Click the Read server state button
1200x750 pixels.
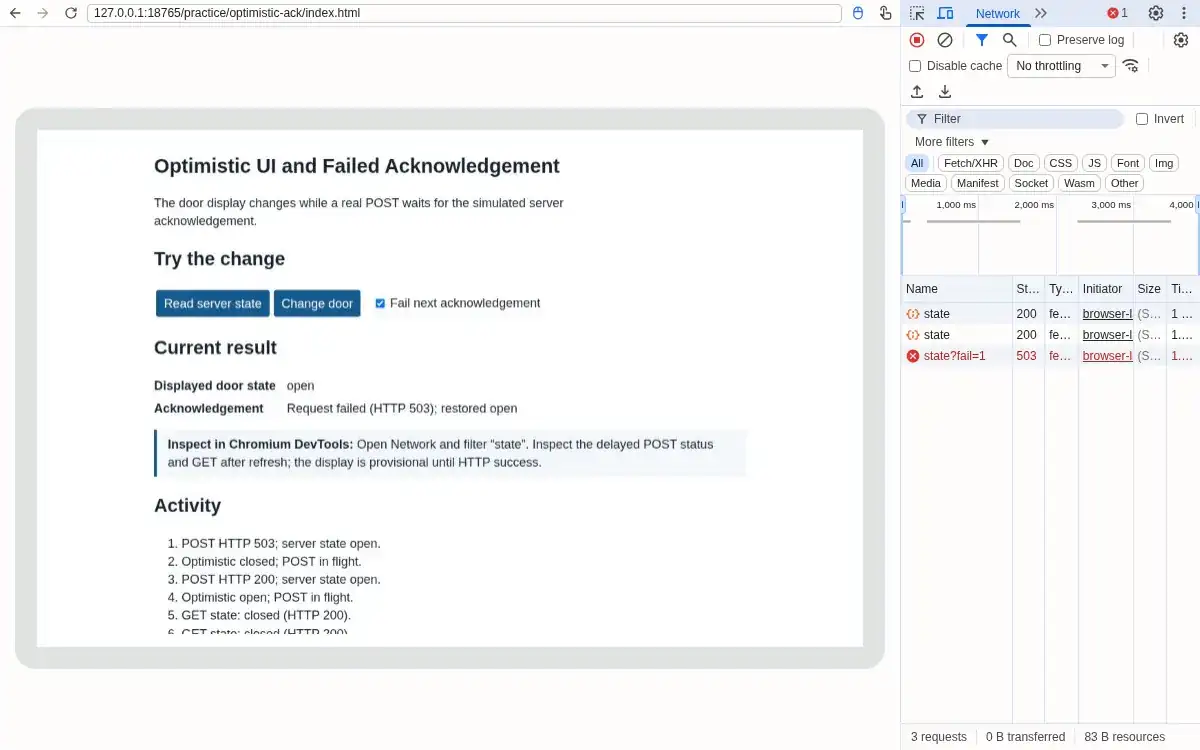click(x=213, y=303)
